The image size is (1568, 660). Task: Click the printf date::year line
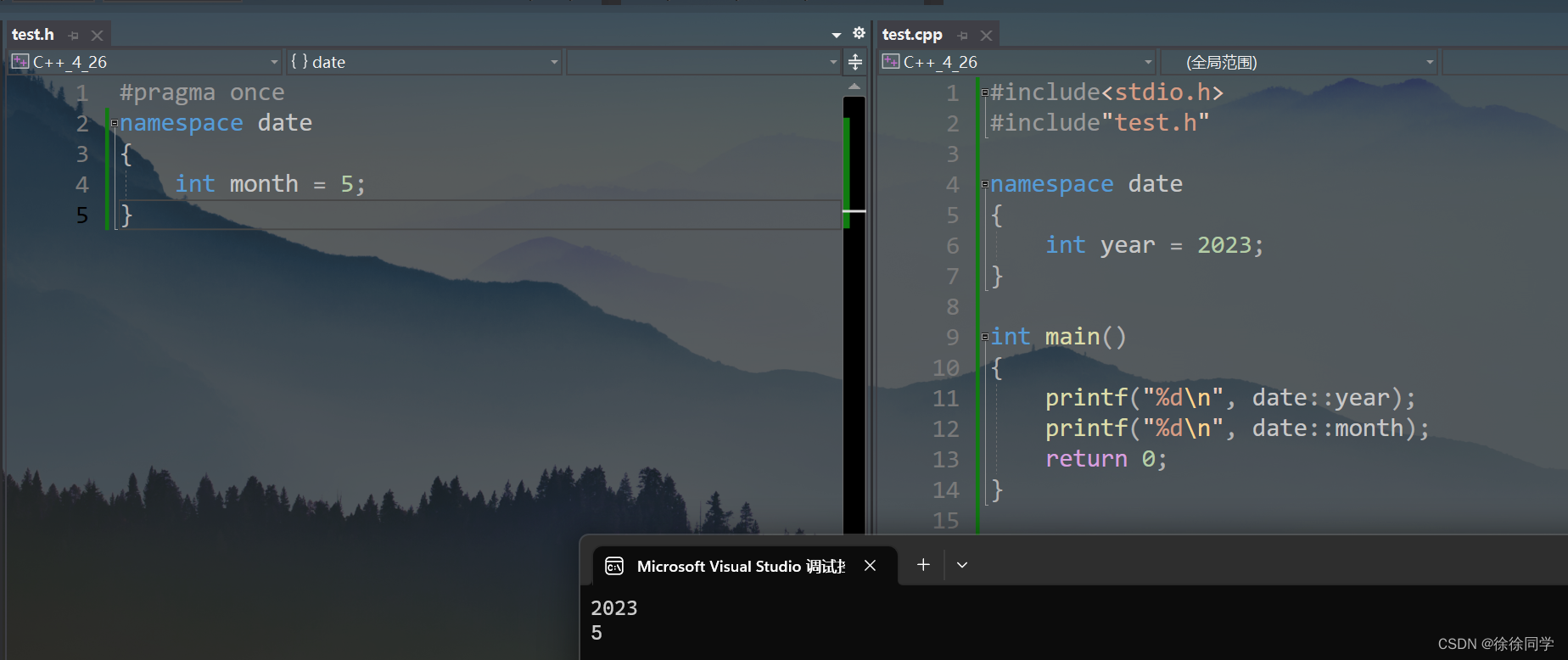[1230, 398]
